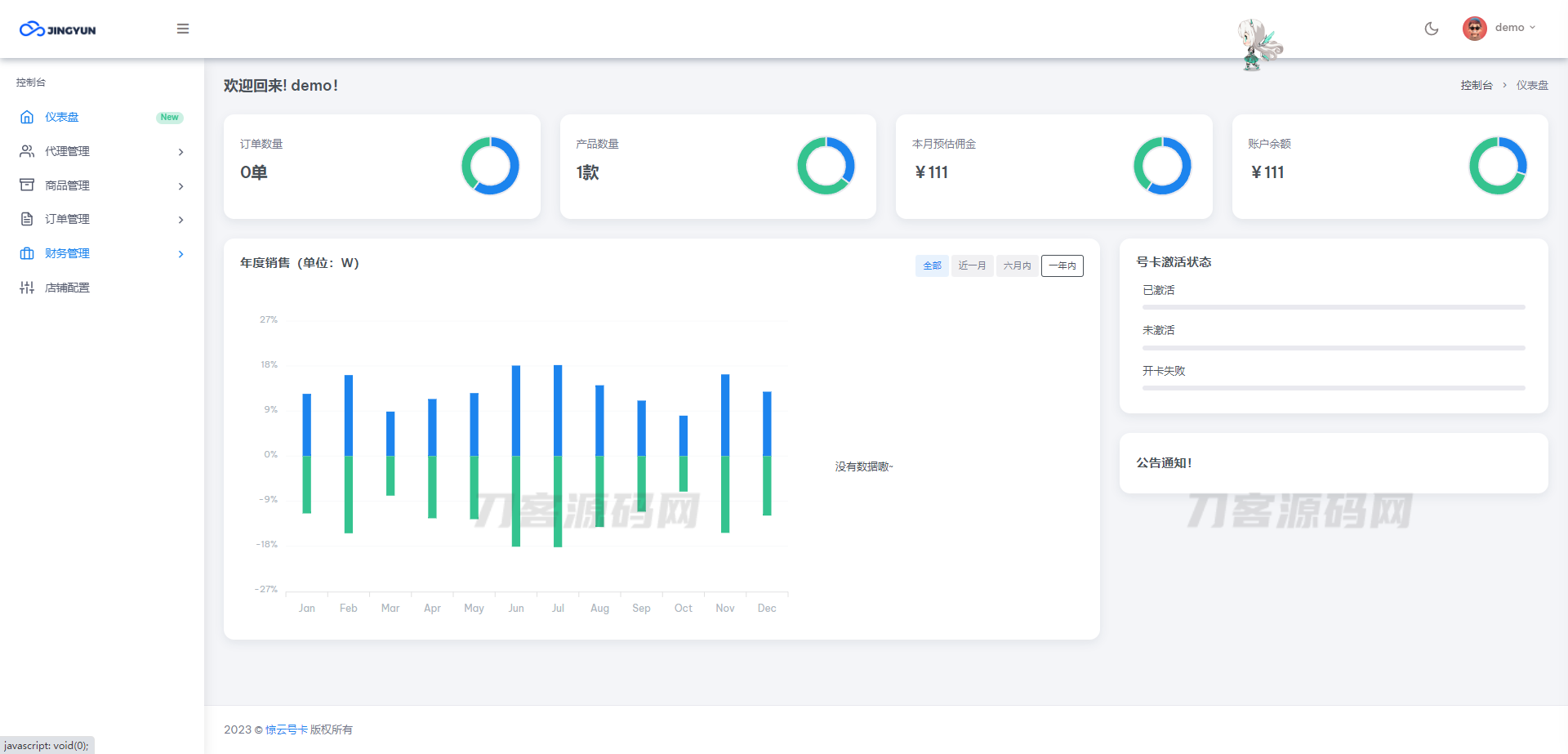Image resolution: width=1568 pixels, height=754 pixels.
Task: Click the demo user avatar
Action: click(x=1474, y=29)
